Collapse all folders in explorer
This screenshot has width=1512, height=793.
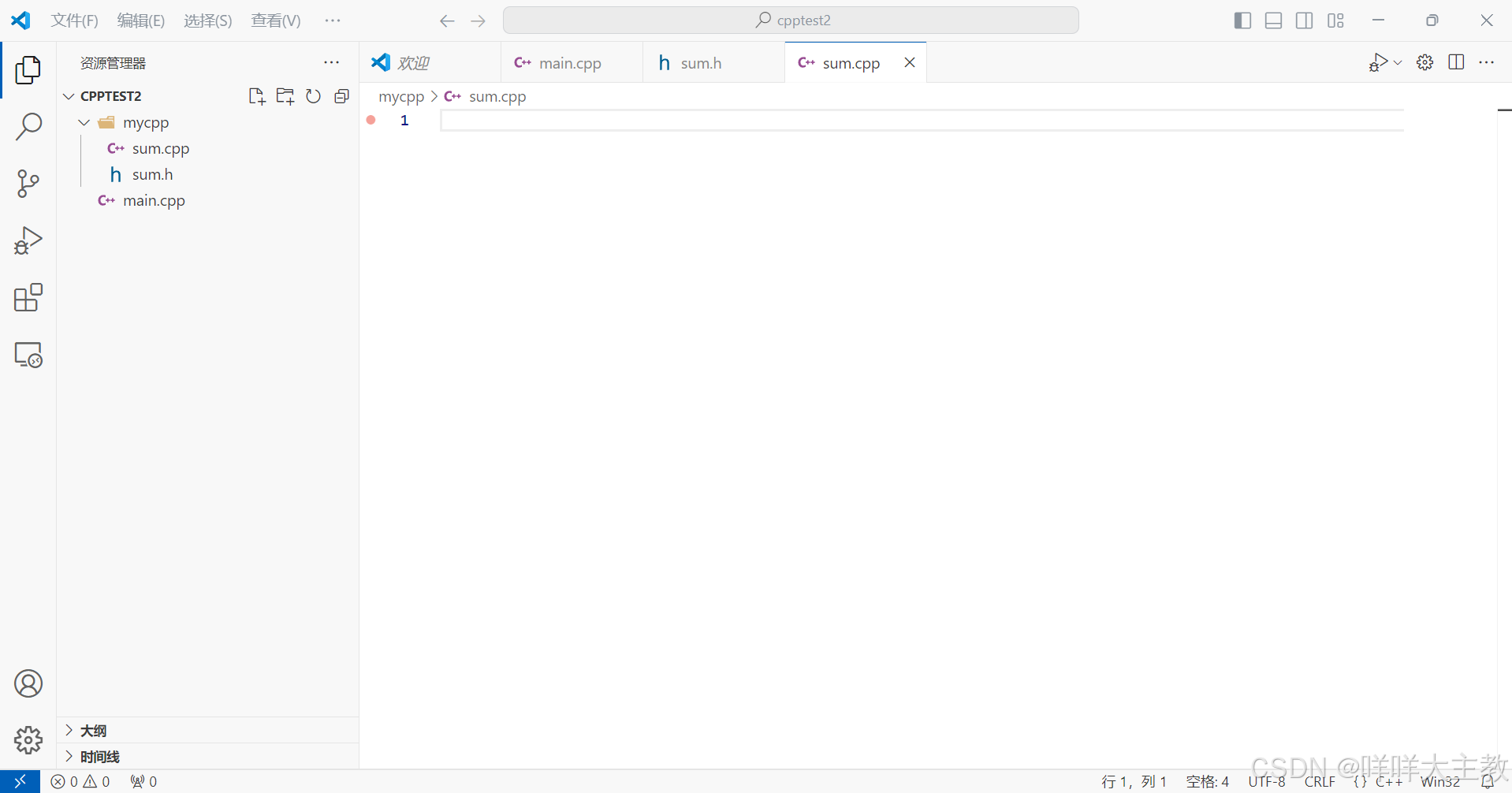341,96
